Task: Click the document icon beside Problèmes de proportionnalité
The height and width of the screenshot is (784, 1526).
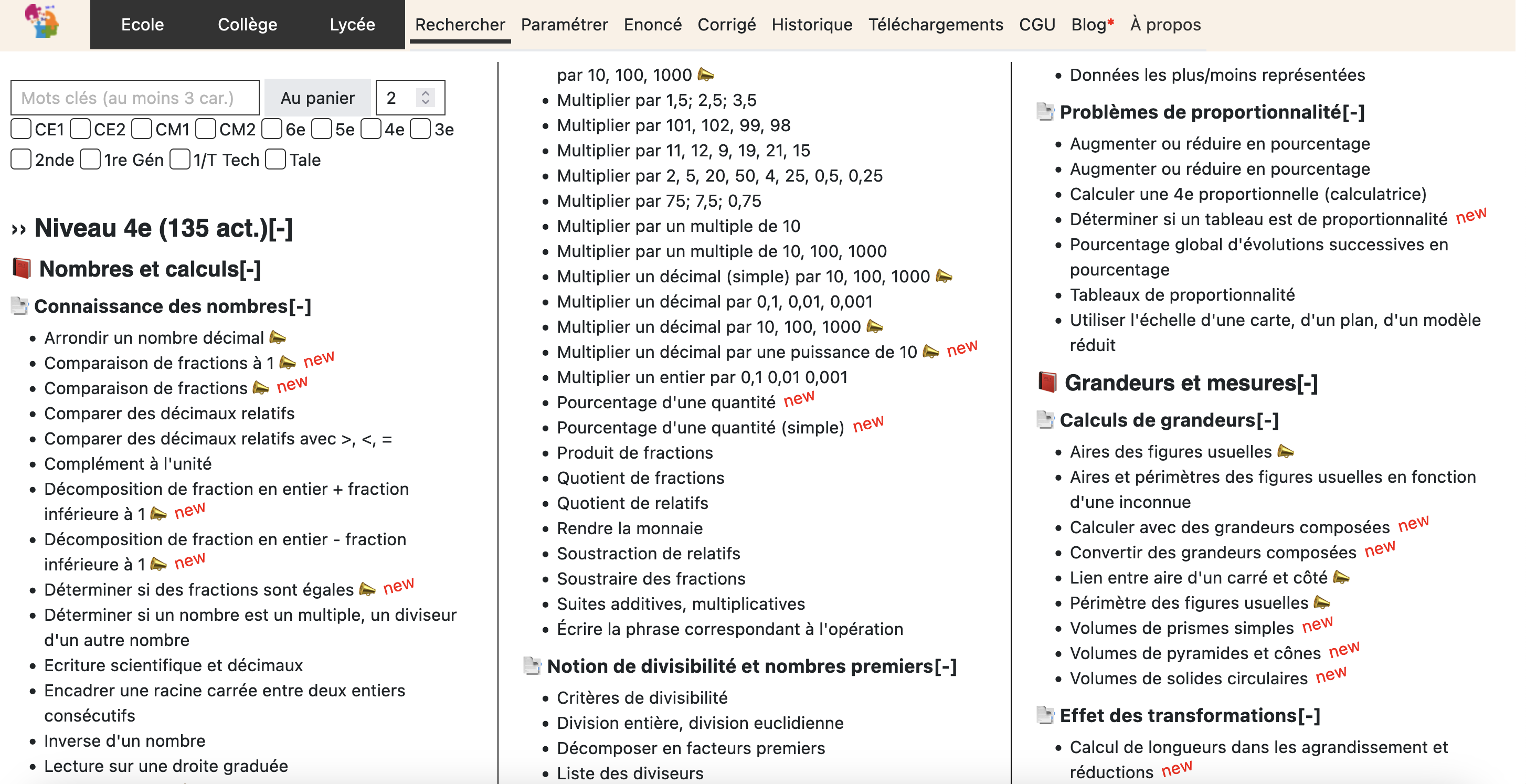Action: (x=1045, y=112)
